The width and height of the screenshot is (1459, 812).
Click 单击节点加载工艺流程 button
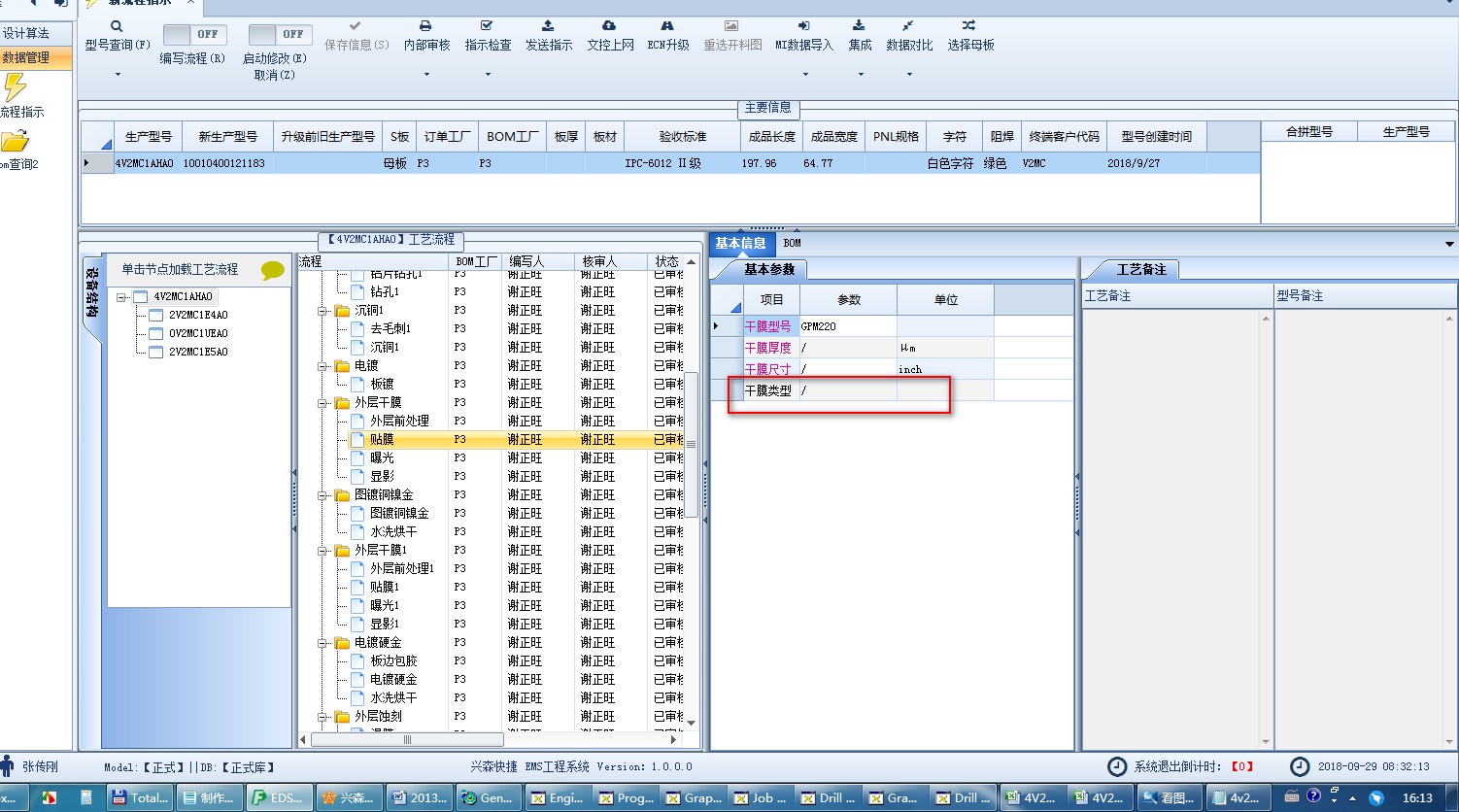(x=180, y=269)
